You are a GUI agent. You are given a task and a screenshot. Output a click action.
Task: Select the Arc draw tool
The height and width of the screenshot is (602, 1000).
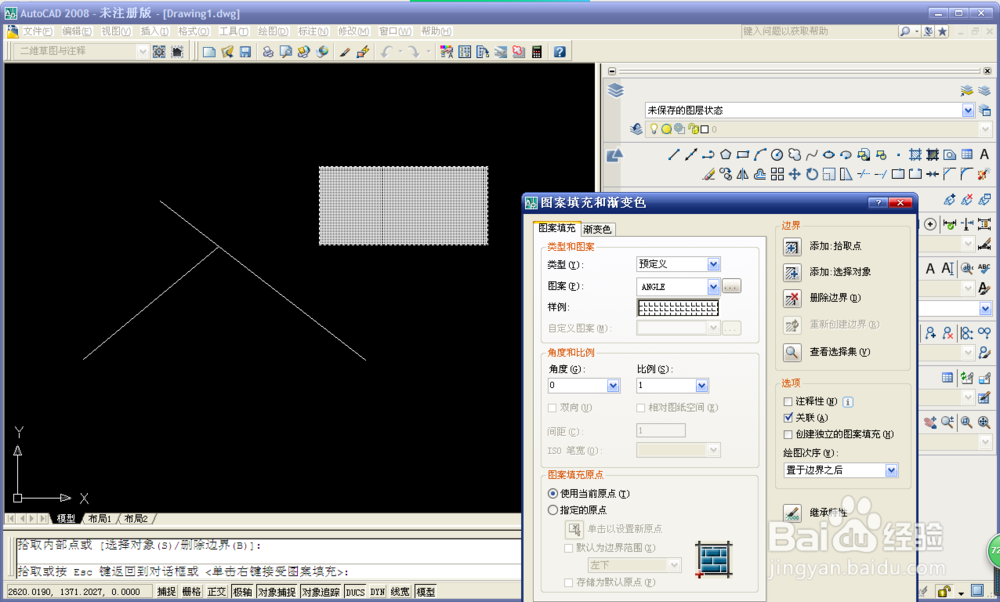pos(760,154)
